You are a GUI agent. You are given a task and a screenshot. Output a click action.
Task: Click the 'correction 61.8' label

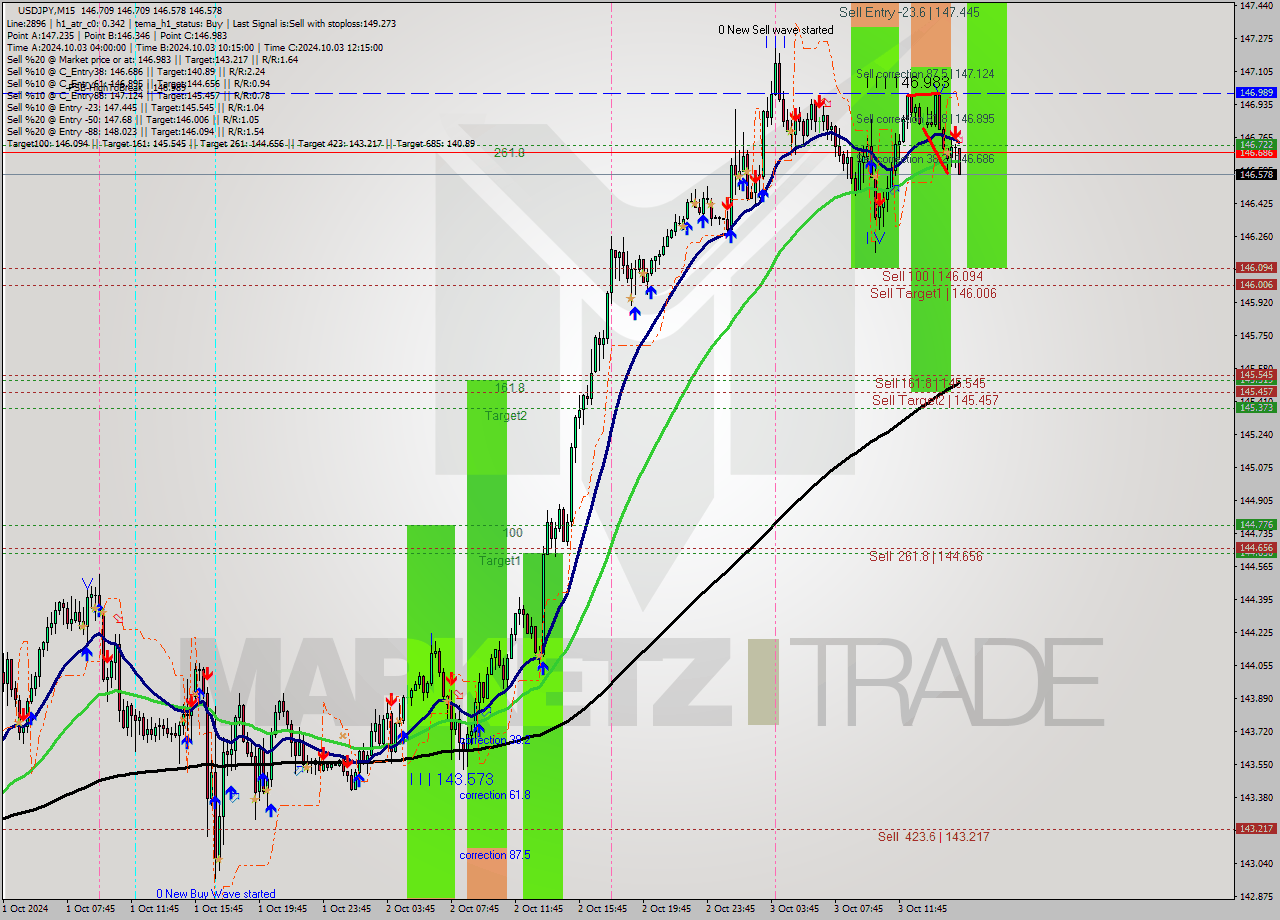coord(495,795)
